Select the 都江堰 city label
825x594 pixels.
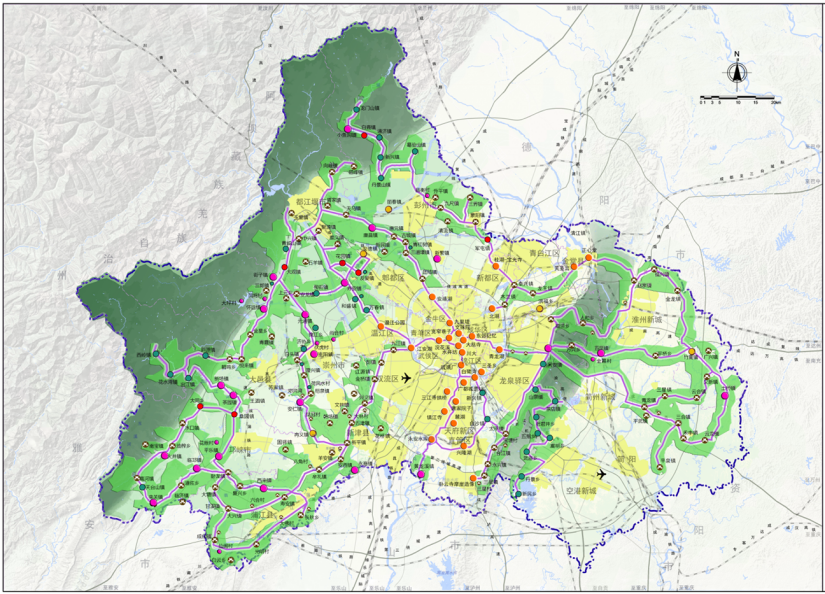pos(306,202)
